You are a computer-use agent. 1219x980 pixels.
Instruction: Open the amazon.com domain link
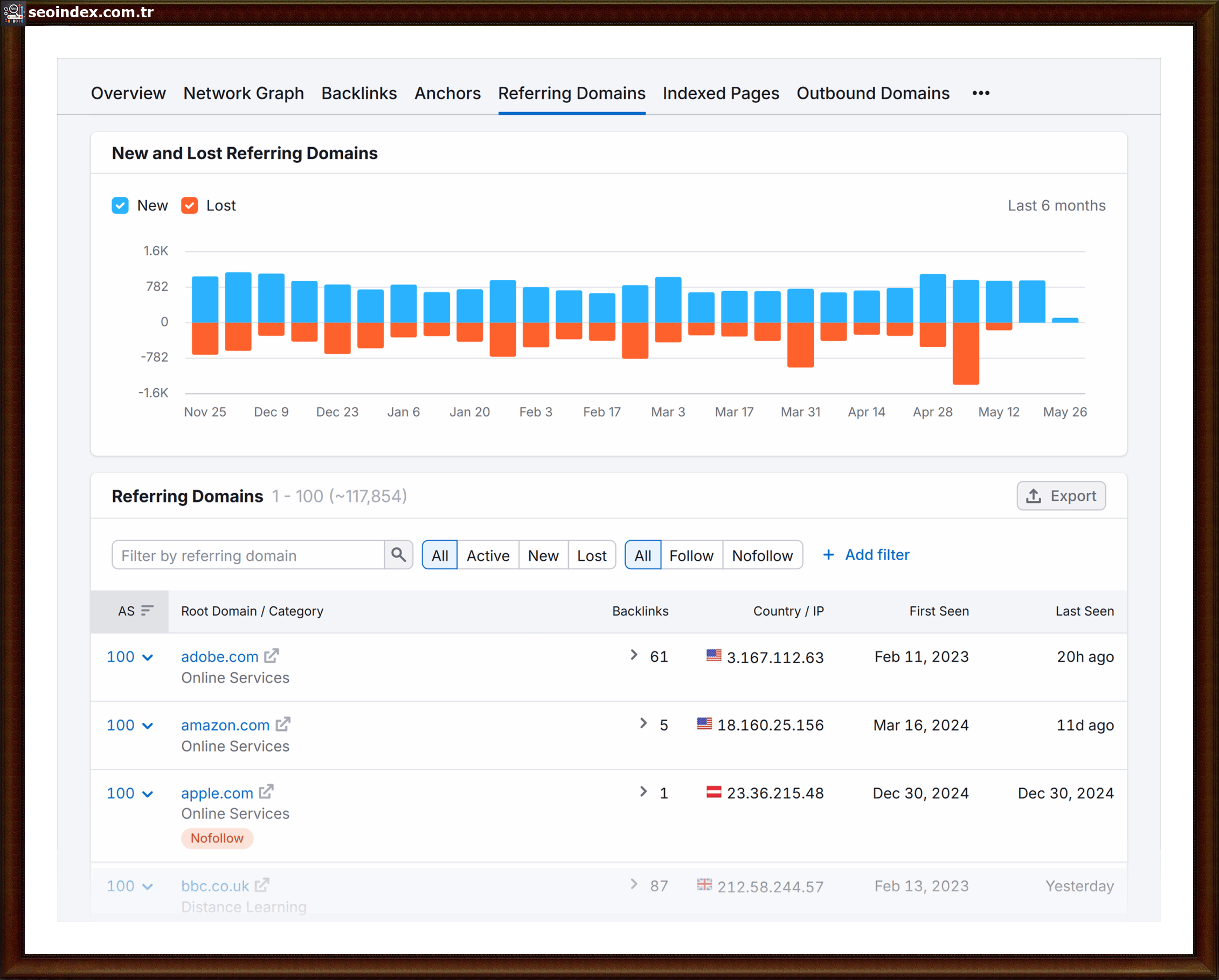coord(225,725)
